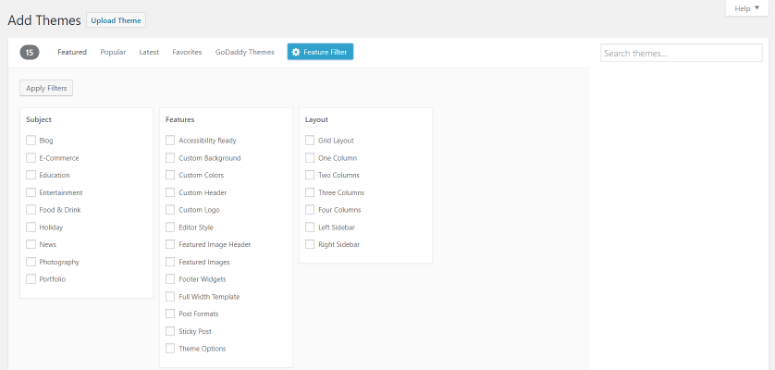Tick the Portfolio checkbox

31,279
